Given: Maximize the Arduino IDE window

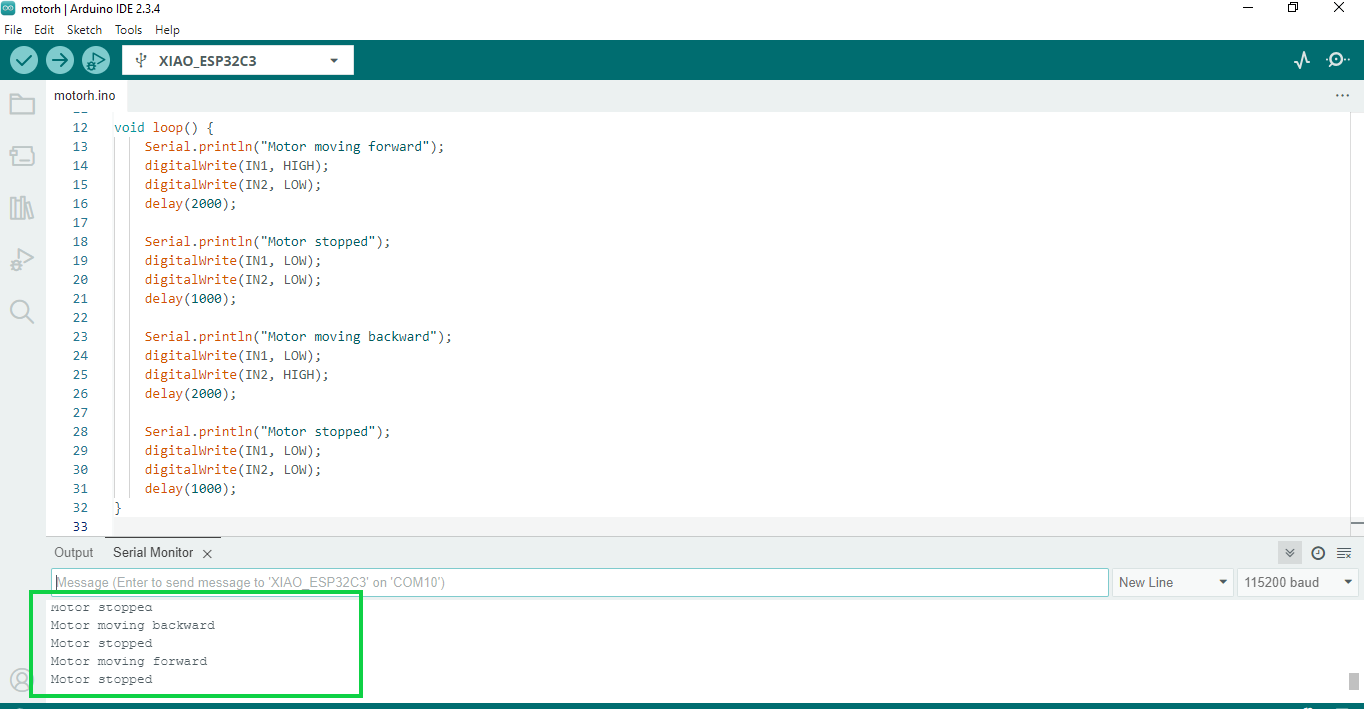Looking at the screenshot, I should [1293, 8].
